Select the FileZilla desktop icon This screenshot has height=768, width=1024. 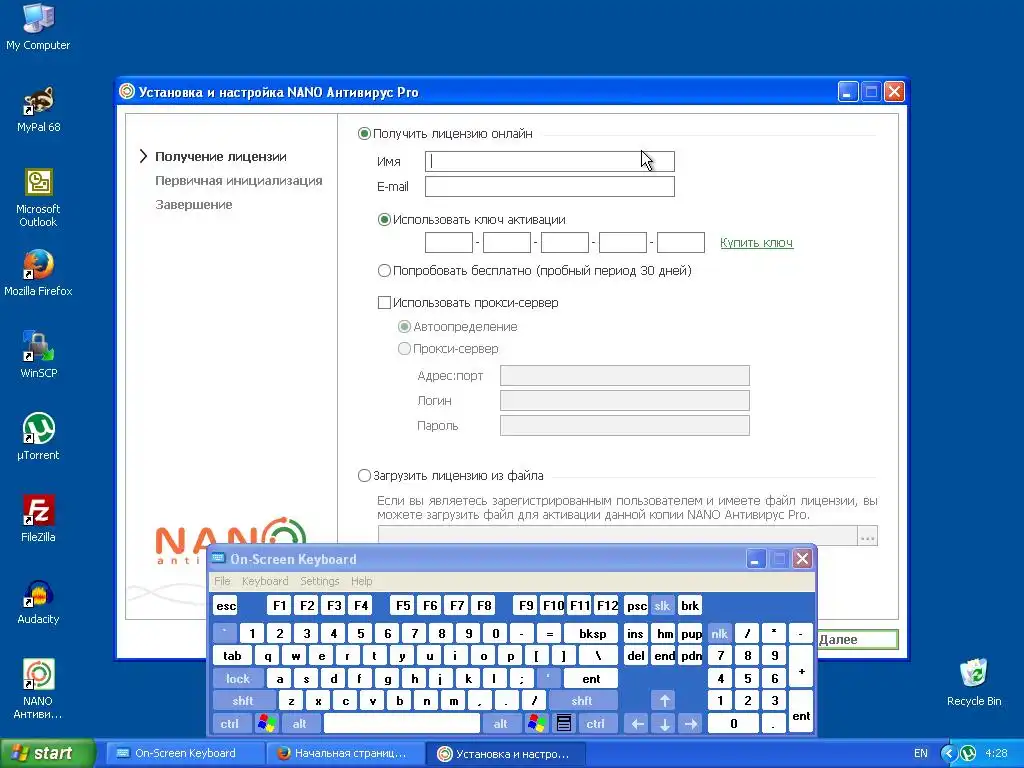[38, 519]
